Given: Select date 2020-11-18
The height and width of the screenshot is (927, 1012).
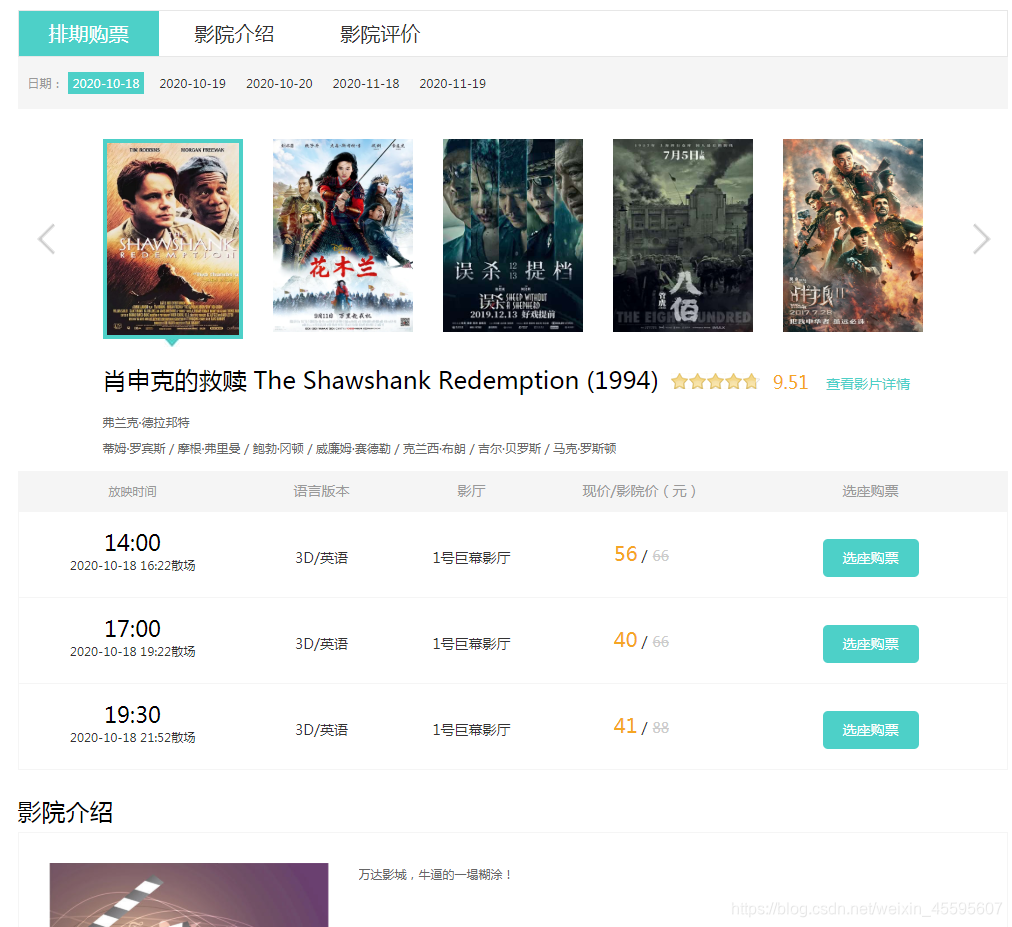Looking at the screenshot, I should [366, 83].
